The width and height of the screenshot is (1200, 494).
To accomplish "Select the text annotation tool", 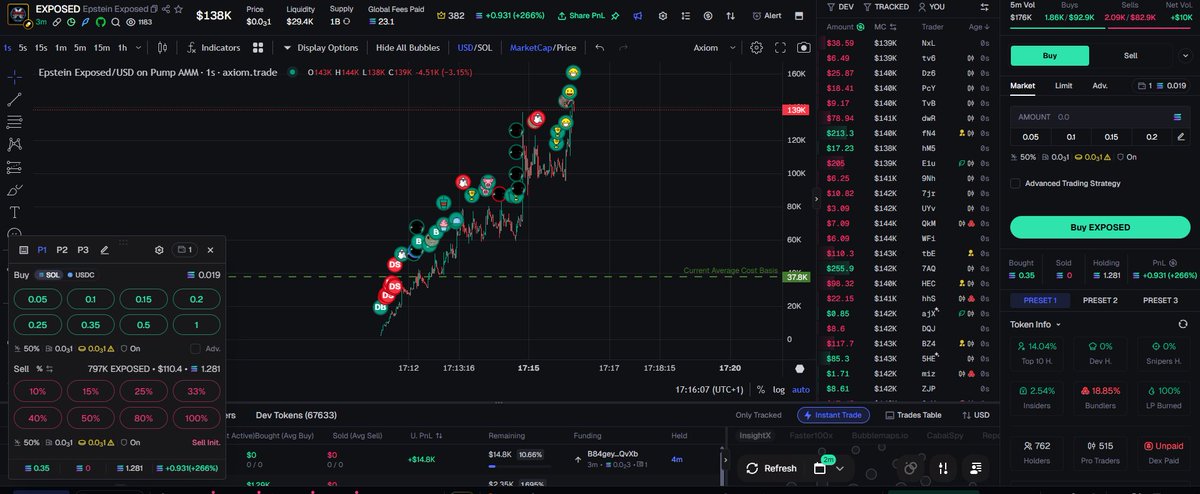I will [x=15, y=212].
